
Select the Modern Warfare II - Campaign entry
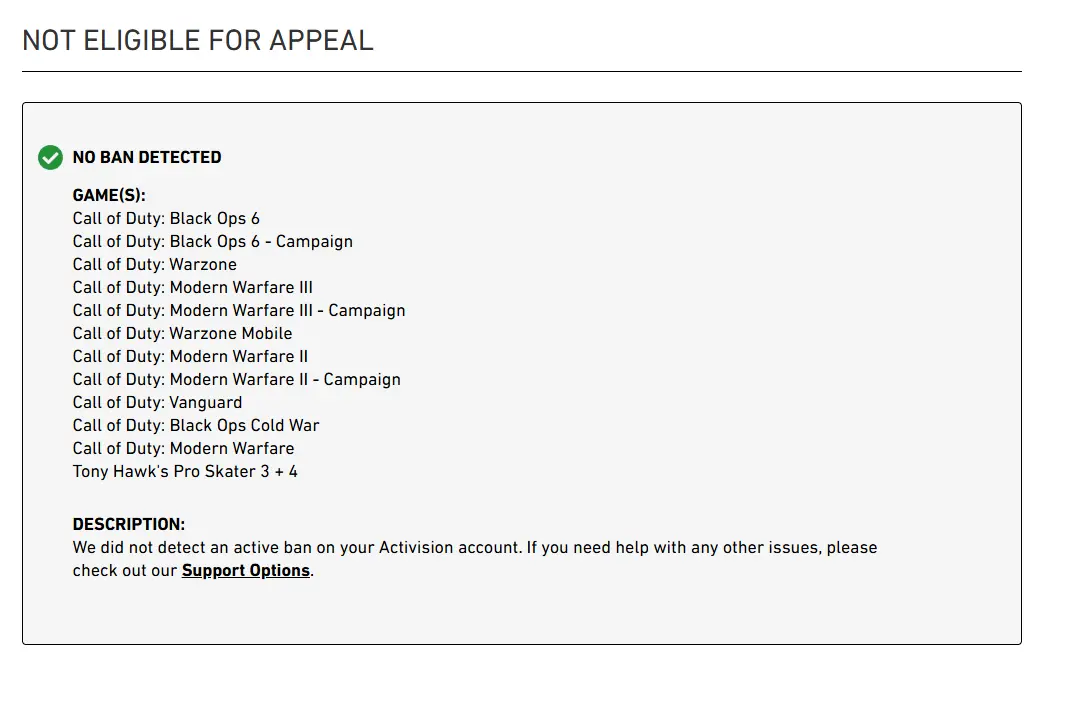(236, 380)
